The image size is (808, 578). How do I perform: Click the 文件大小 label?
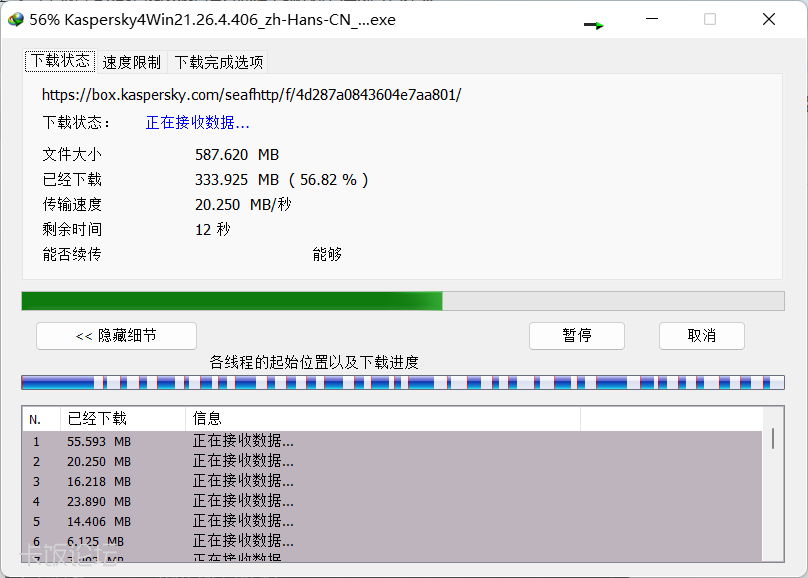tap(72, 155)
